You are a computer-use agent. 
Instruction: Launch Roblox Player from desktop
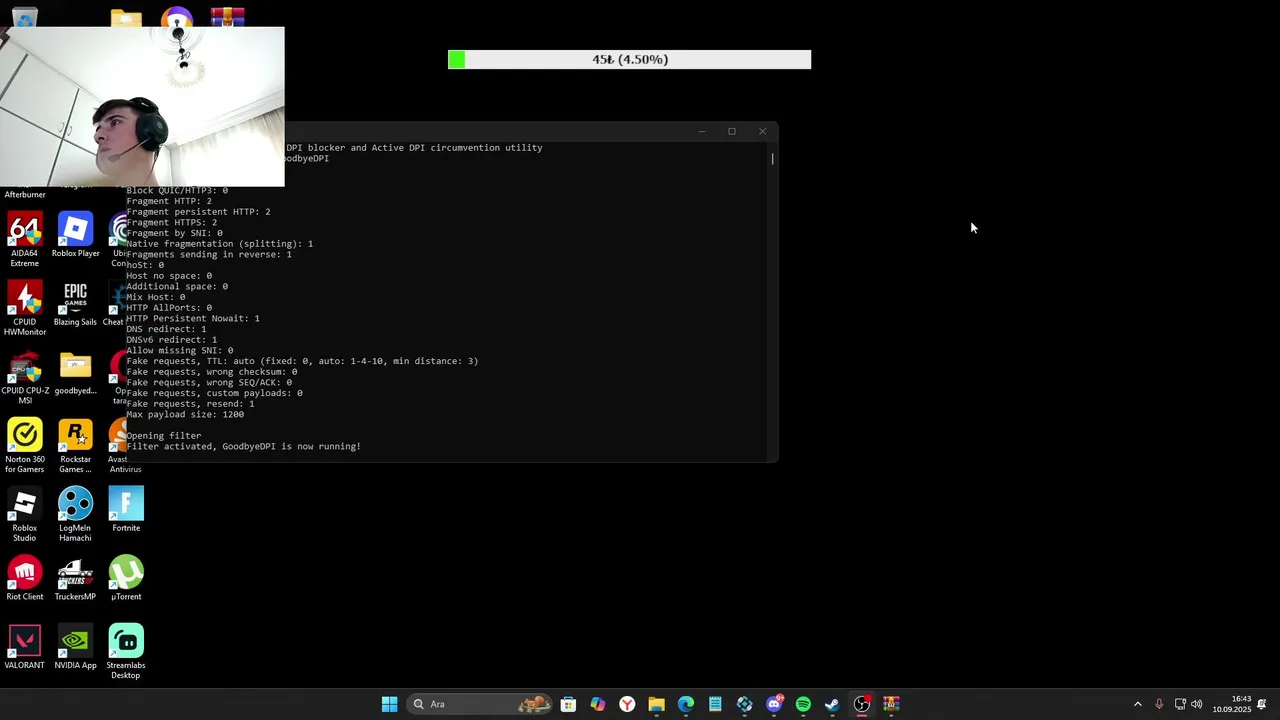[75, 236]
